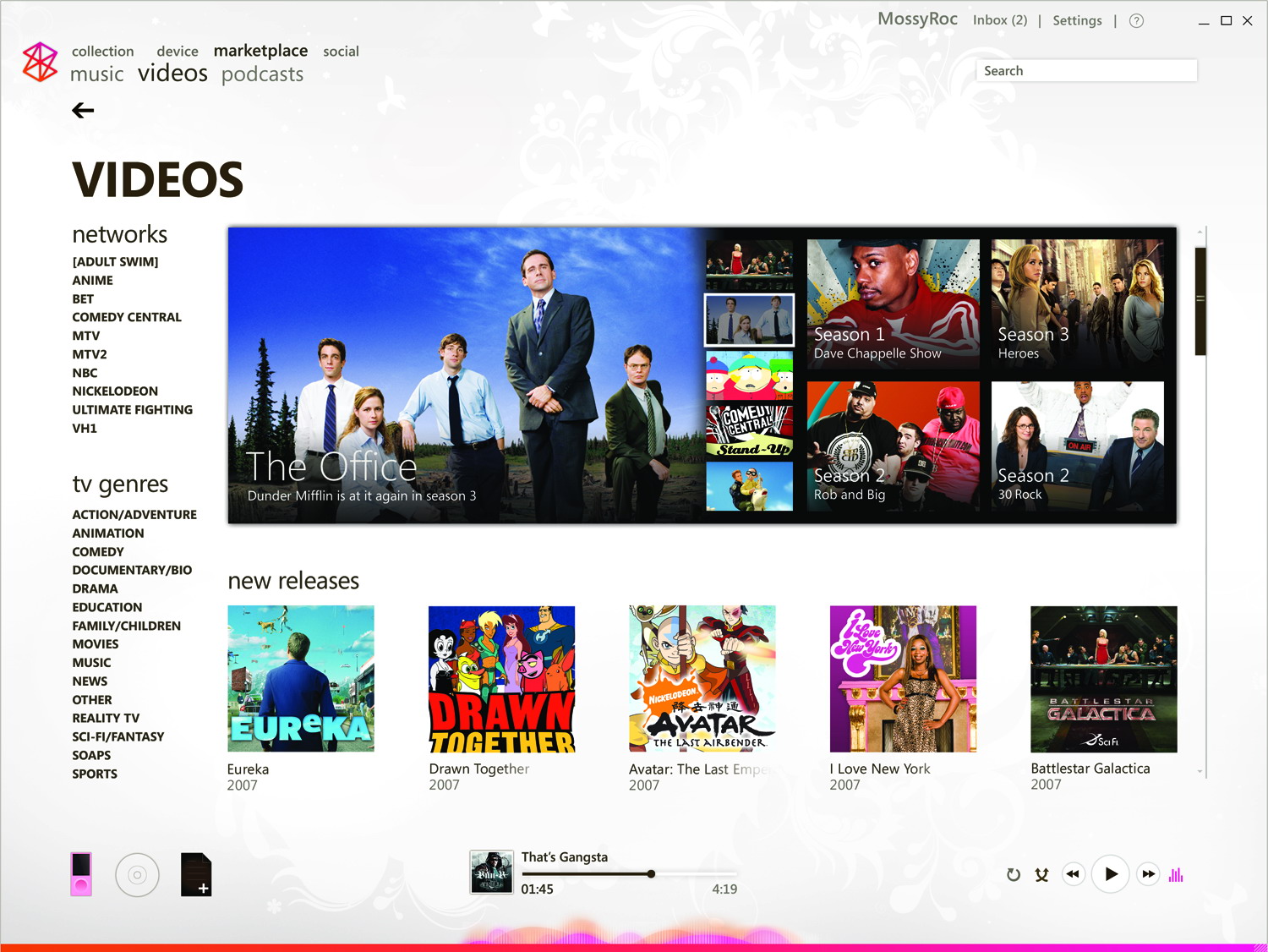The height and width of the screenshot is (952, 1268).
Task: Open Heroes Season 3 tile
Action: coord(1077,304)
